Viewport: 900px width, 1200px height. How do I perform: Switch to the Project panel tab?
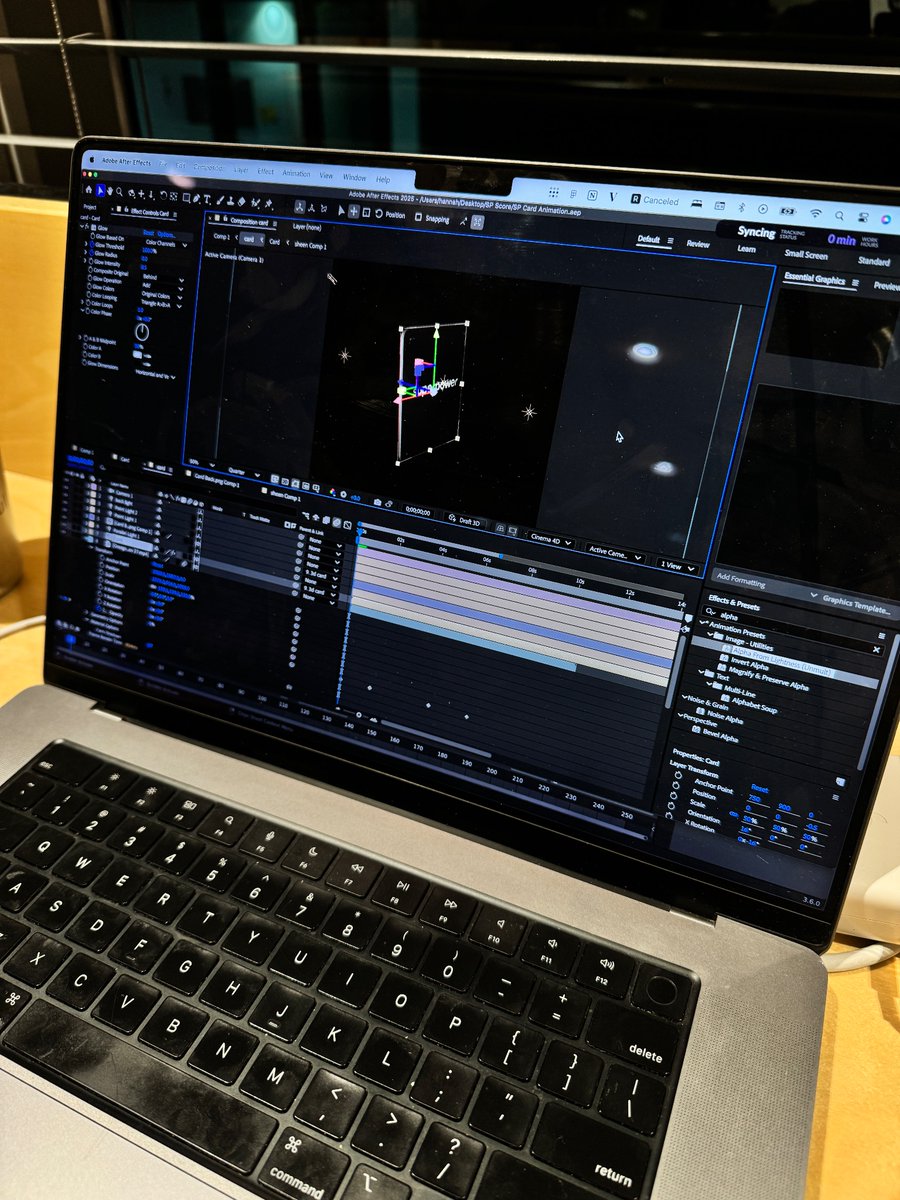click(90, 207)
